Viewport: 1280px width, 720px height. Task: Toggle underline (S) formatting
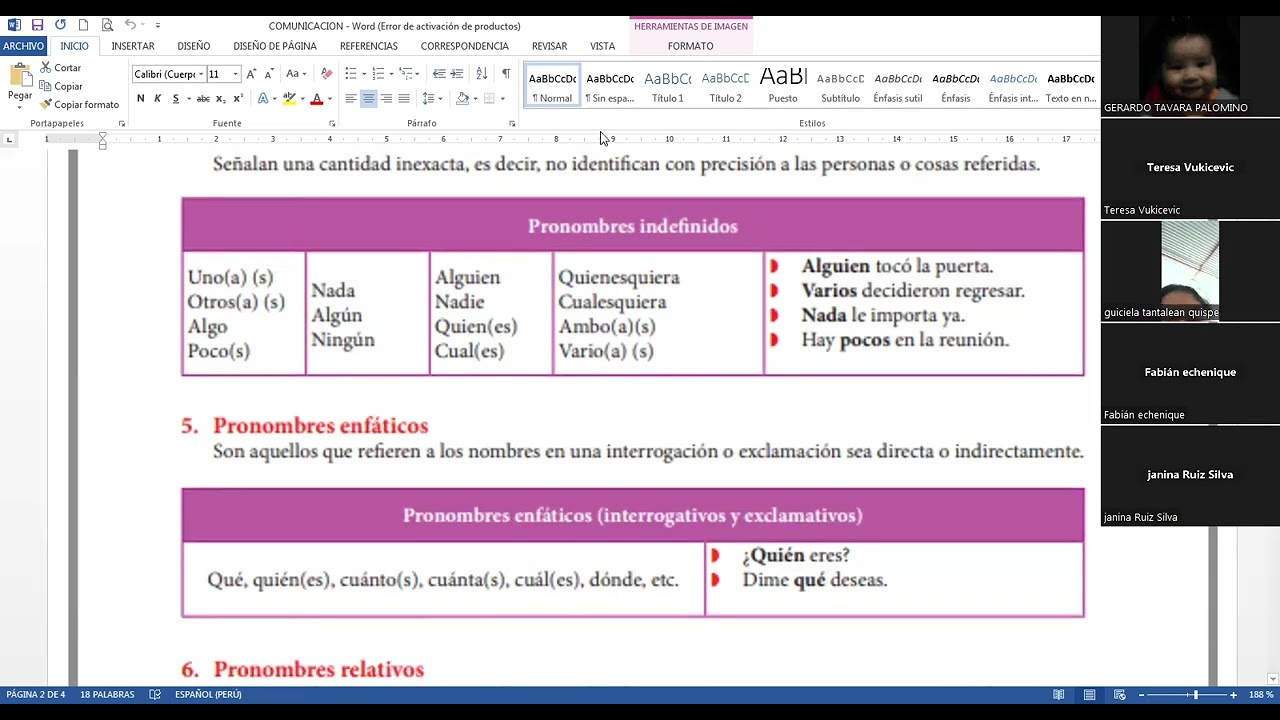click(x=175, y=98)
